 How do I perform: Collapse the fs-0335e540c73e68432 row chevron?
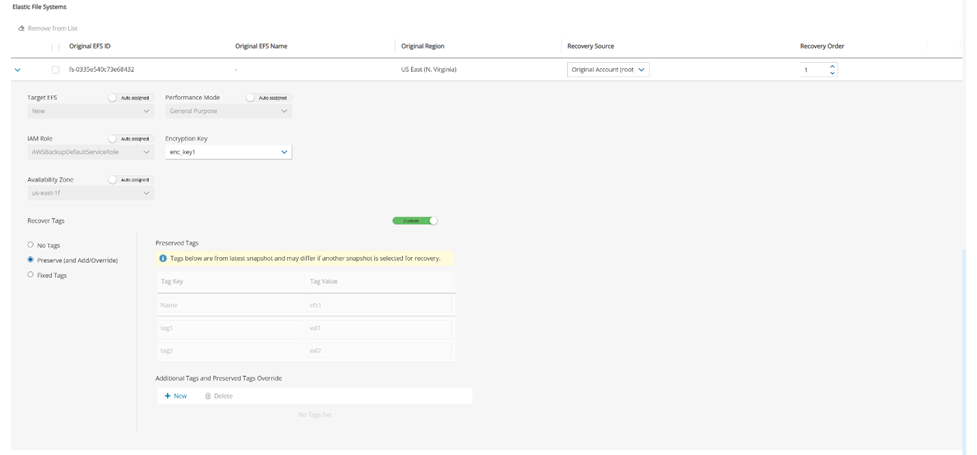coord(18,70)
